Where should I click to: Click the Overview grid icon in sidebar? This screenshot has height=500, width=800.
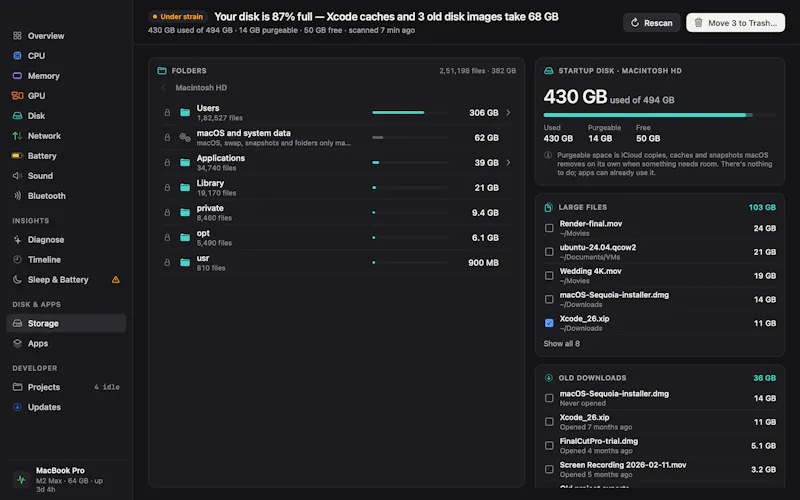(x=17, y=36)
